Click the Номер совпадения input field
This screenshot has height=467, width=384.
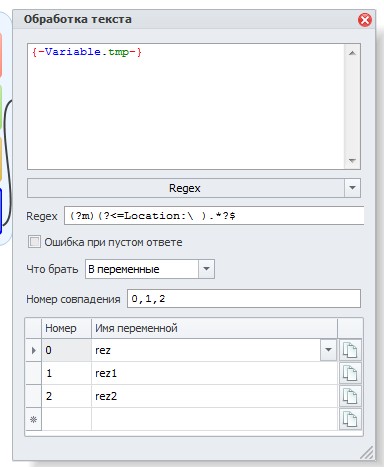click(244, 298)
